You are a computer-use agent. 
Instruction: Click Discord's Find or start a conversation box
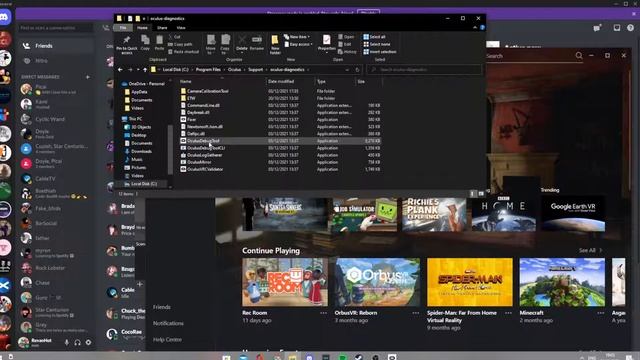point(56,28)
